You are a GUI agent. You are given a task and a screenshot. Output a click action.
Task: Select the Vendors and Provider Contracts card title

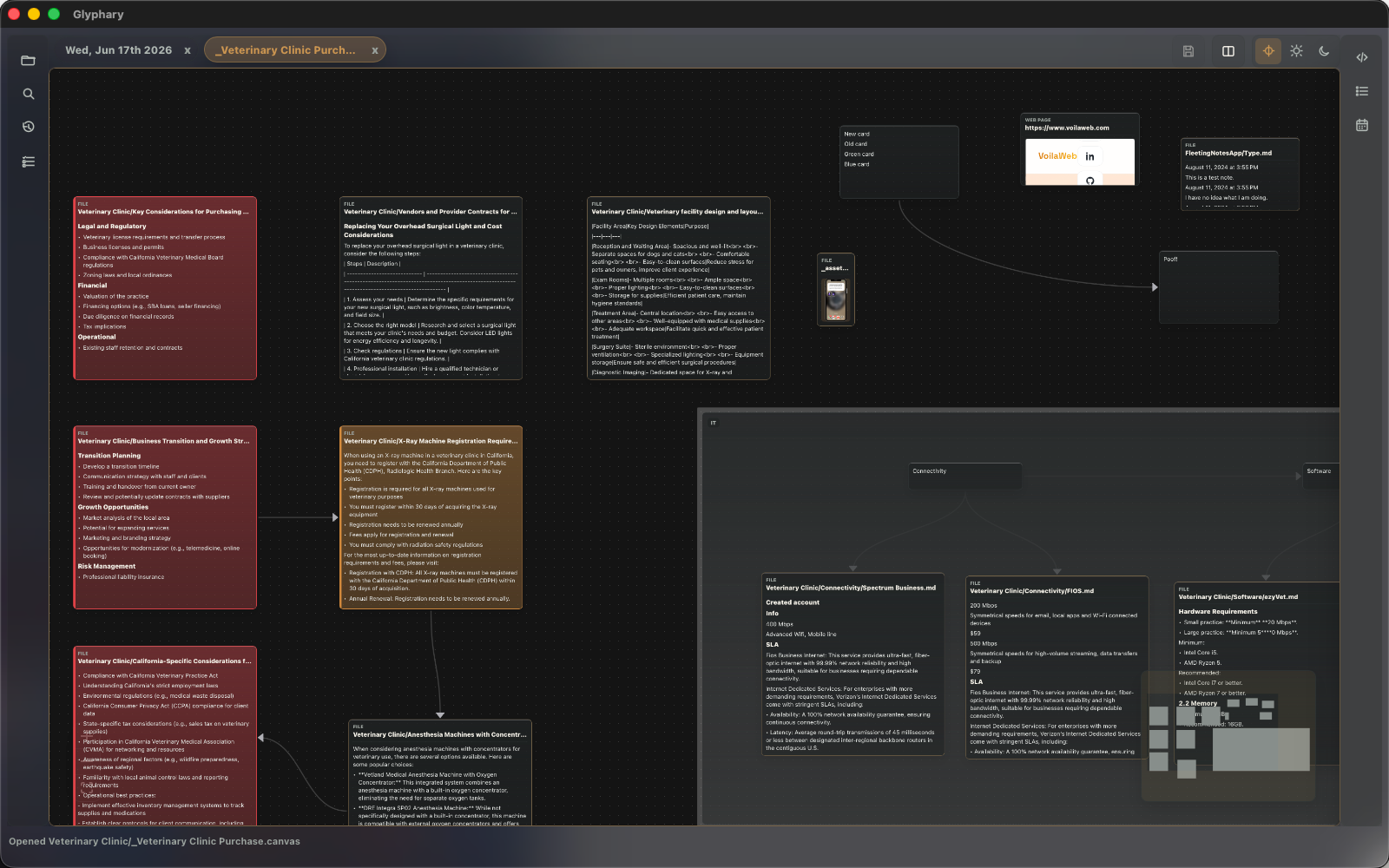430,212
